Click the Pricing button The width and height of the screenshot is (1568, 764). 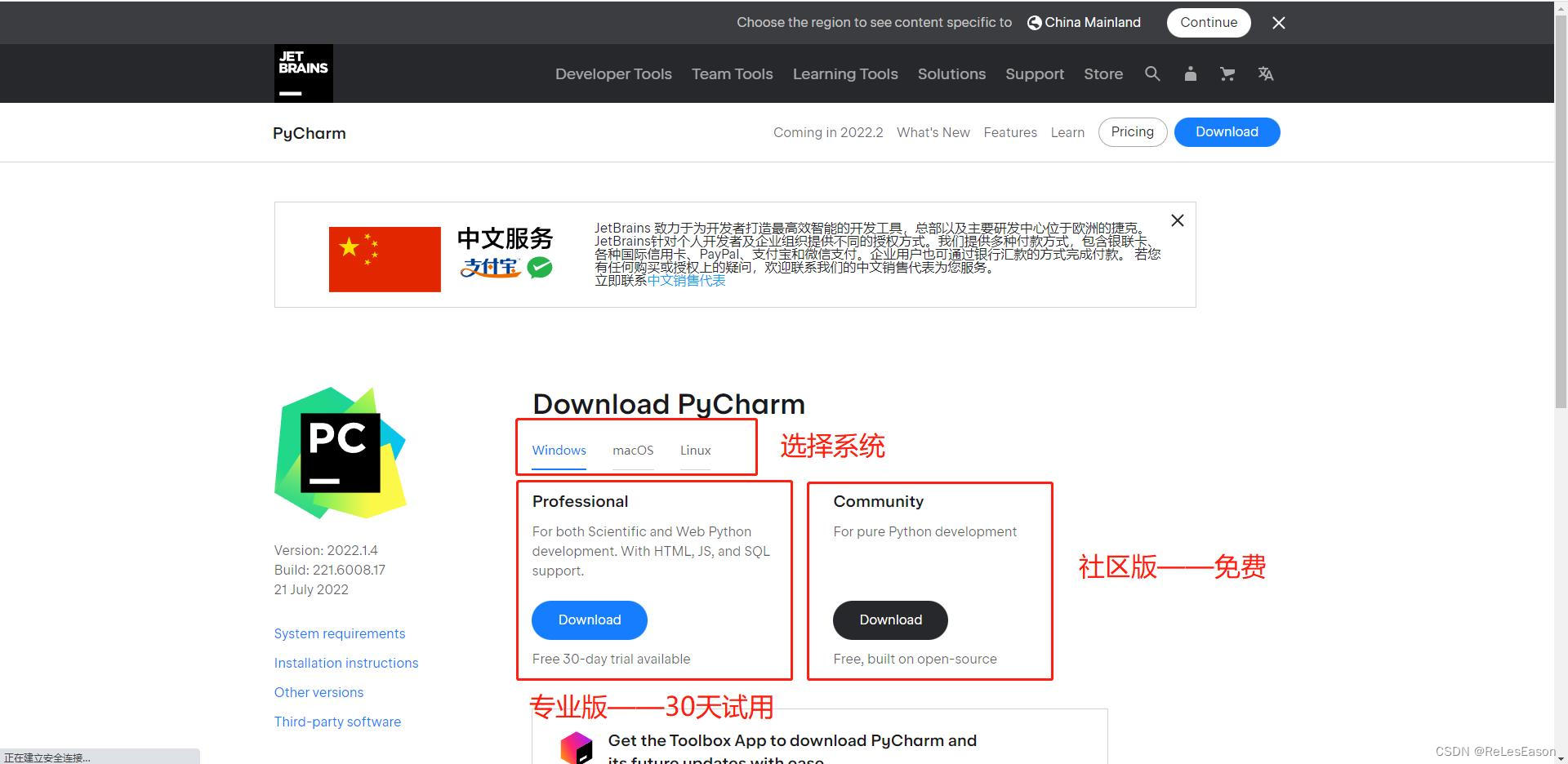pyautogui.click(x=1133, y=132)
